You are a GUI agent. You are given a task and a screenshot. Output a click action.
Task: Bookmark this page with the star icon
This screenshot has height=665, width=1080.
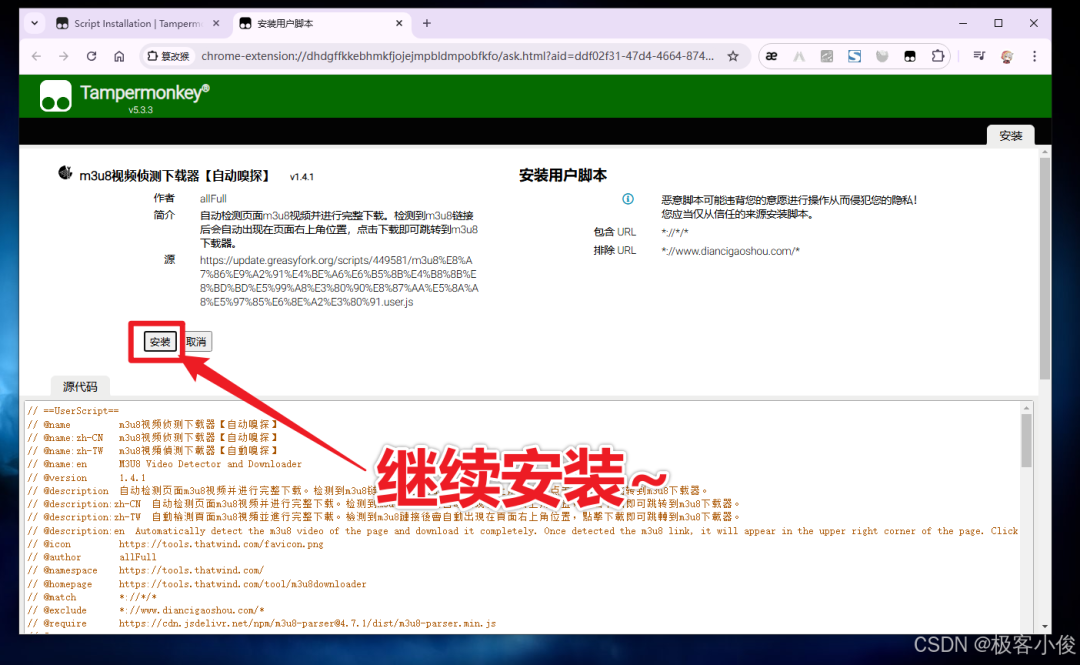[x=733, y=57]
